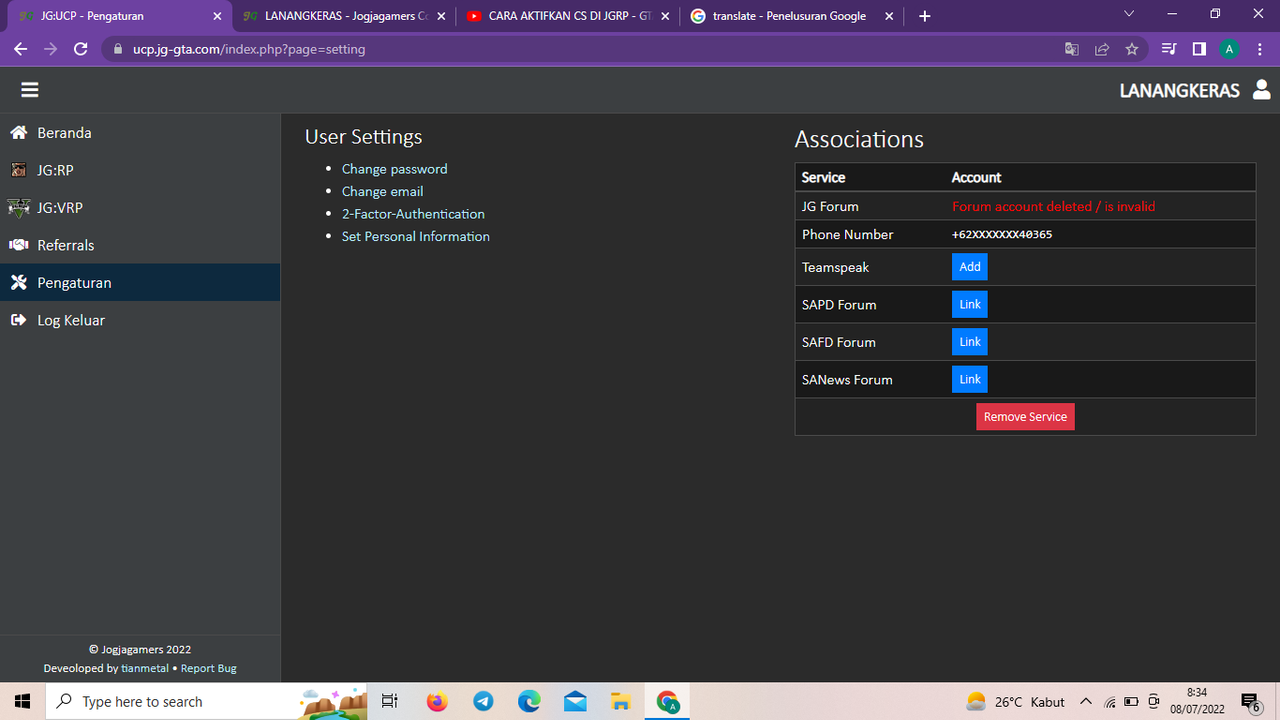This screenshot has height=720, width=1280.
Task: Open a new browser tab
Action: pyautogui.click(x=925, y=16)
